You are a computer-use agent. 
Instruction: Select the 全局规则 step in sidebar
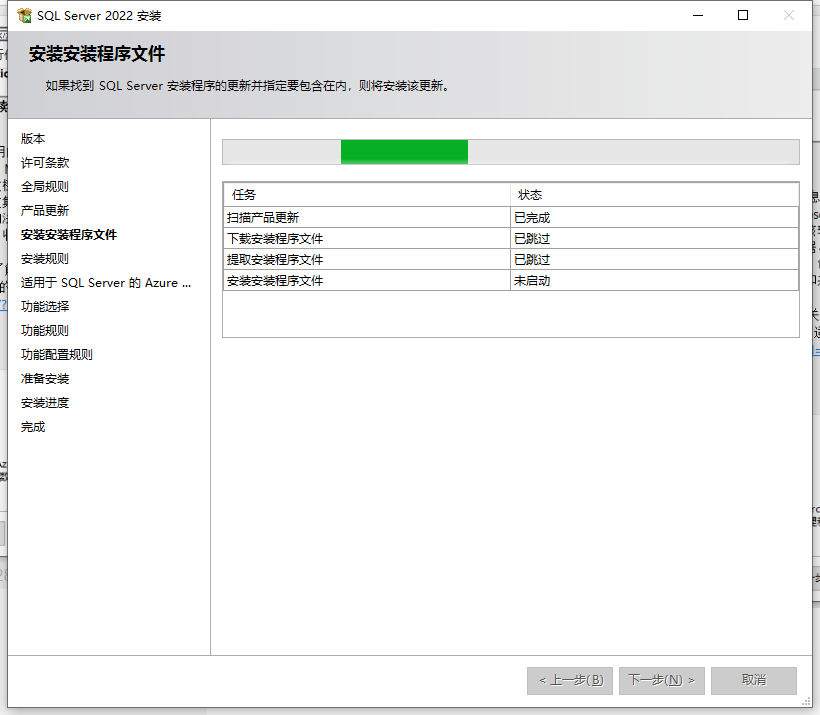(45, 187)
